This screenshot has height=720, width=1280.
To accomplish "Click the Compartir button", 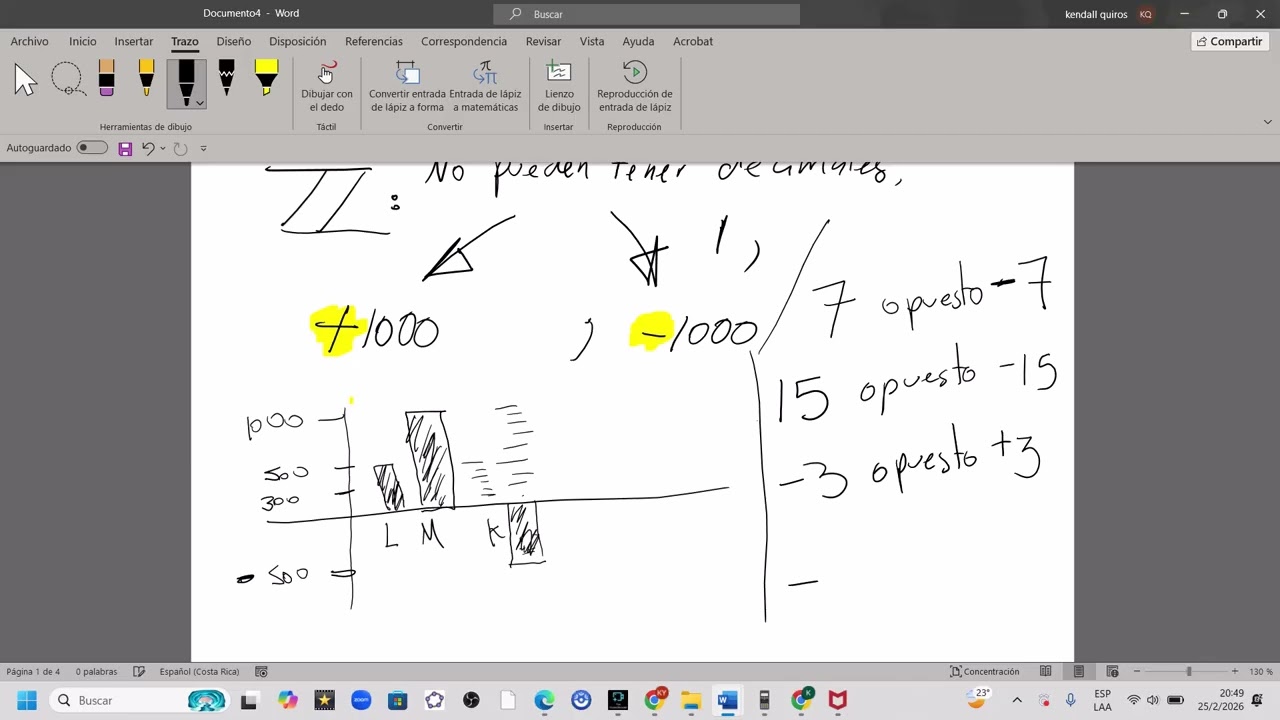I will pyautogui.click(x=1229, y=41).
